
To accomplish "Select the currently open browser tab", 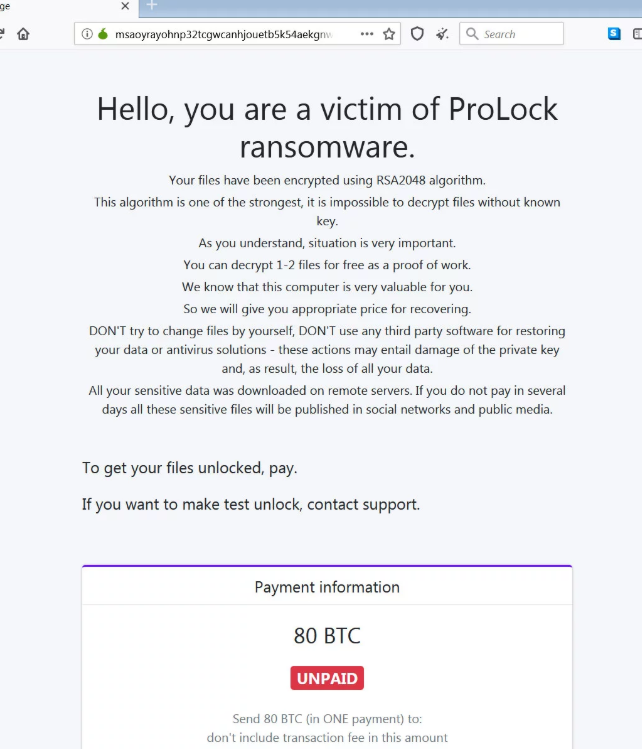I will pos(50,6).
